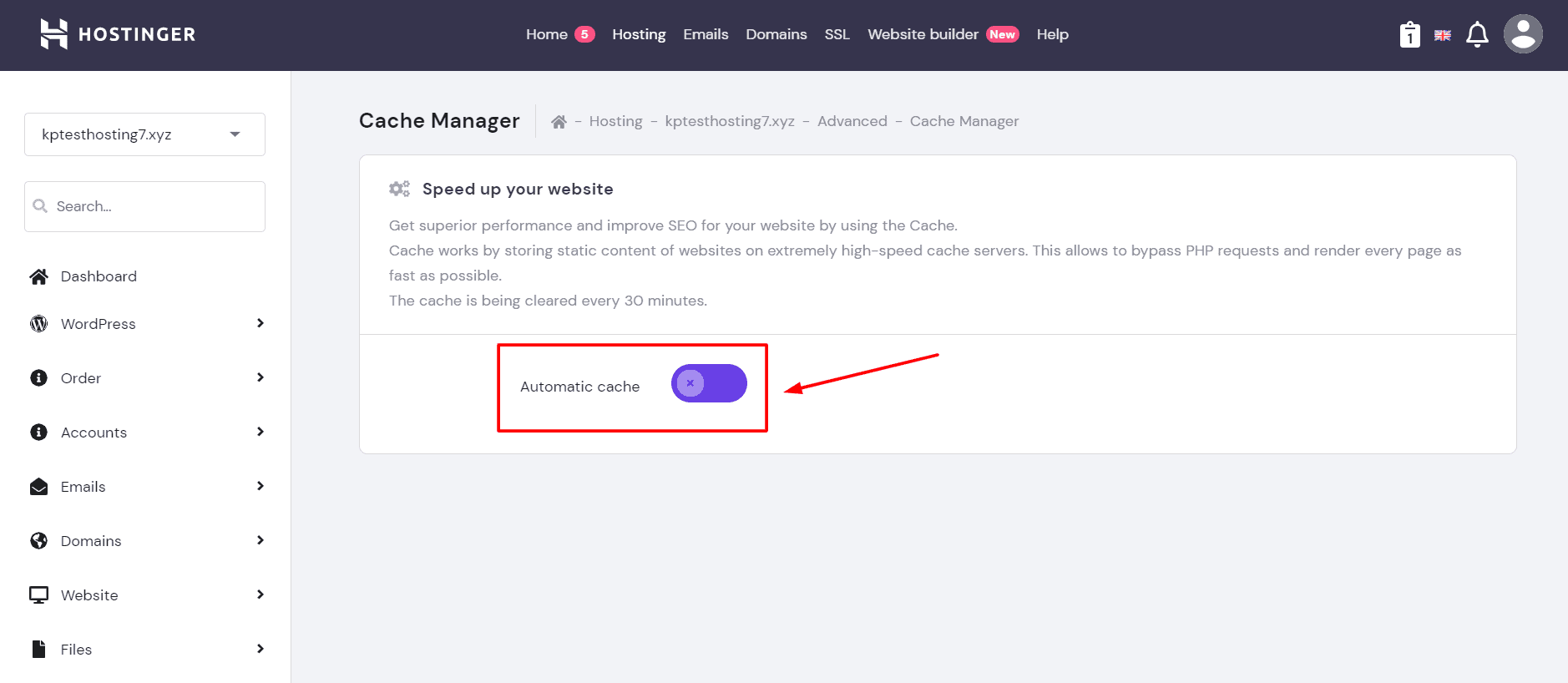Image resolution: width=1568 pixels, height=683 pixels.
Task: Open the kptesthosting7.xyz domain dropdown
Action: tap(144, 134)
